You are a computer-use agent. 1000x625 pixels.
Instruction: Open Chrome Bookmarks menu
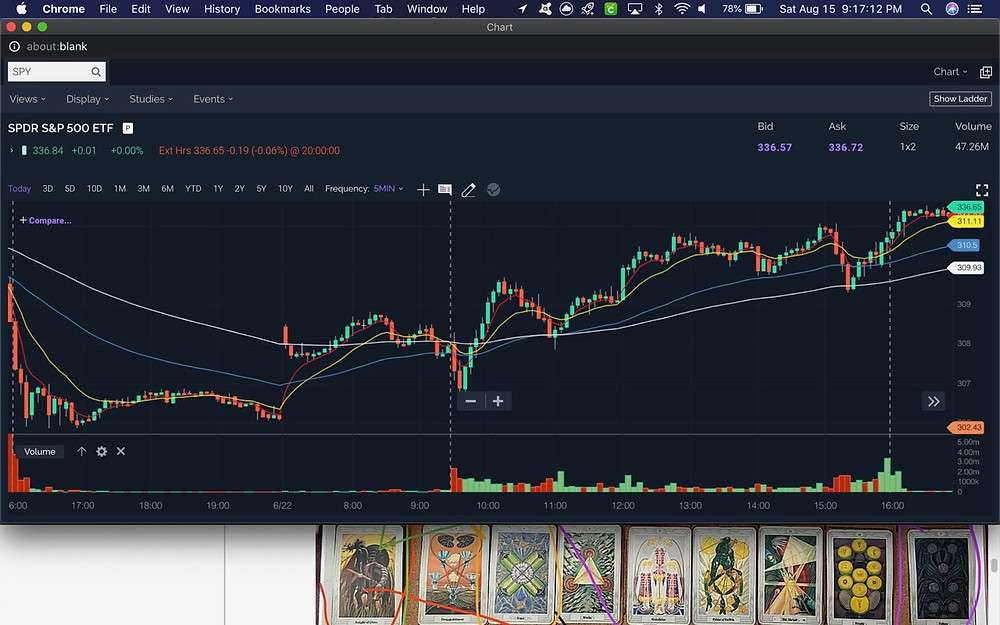tap(283, 9)
